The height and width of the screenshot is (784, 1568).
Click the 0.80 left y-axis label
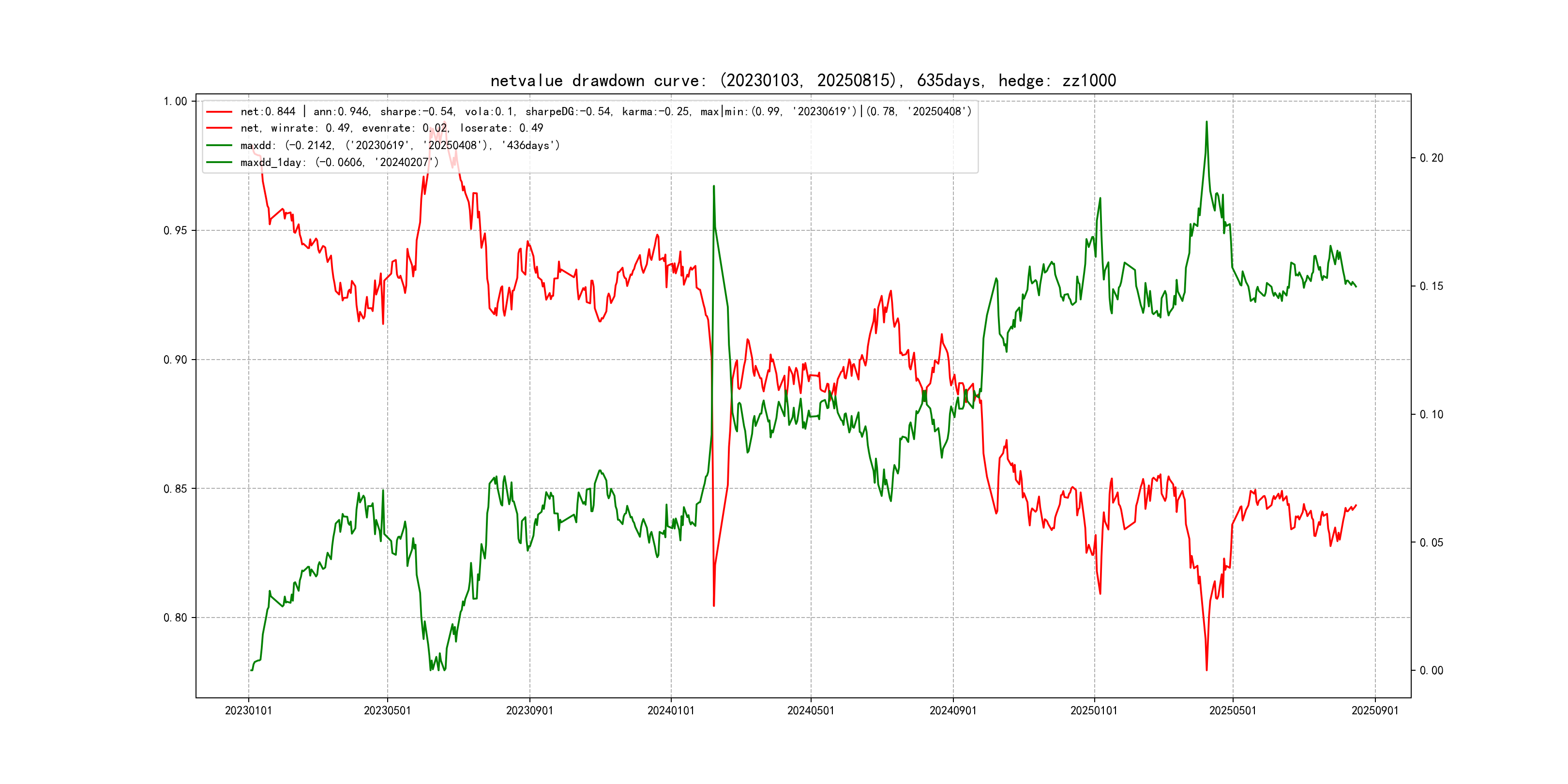(175, 618)
